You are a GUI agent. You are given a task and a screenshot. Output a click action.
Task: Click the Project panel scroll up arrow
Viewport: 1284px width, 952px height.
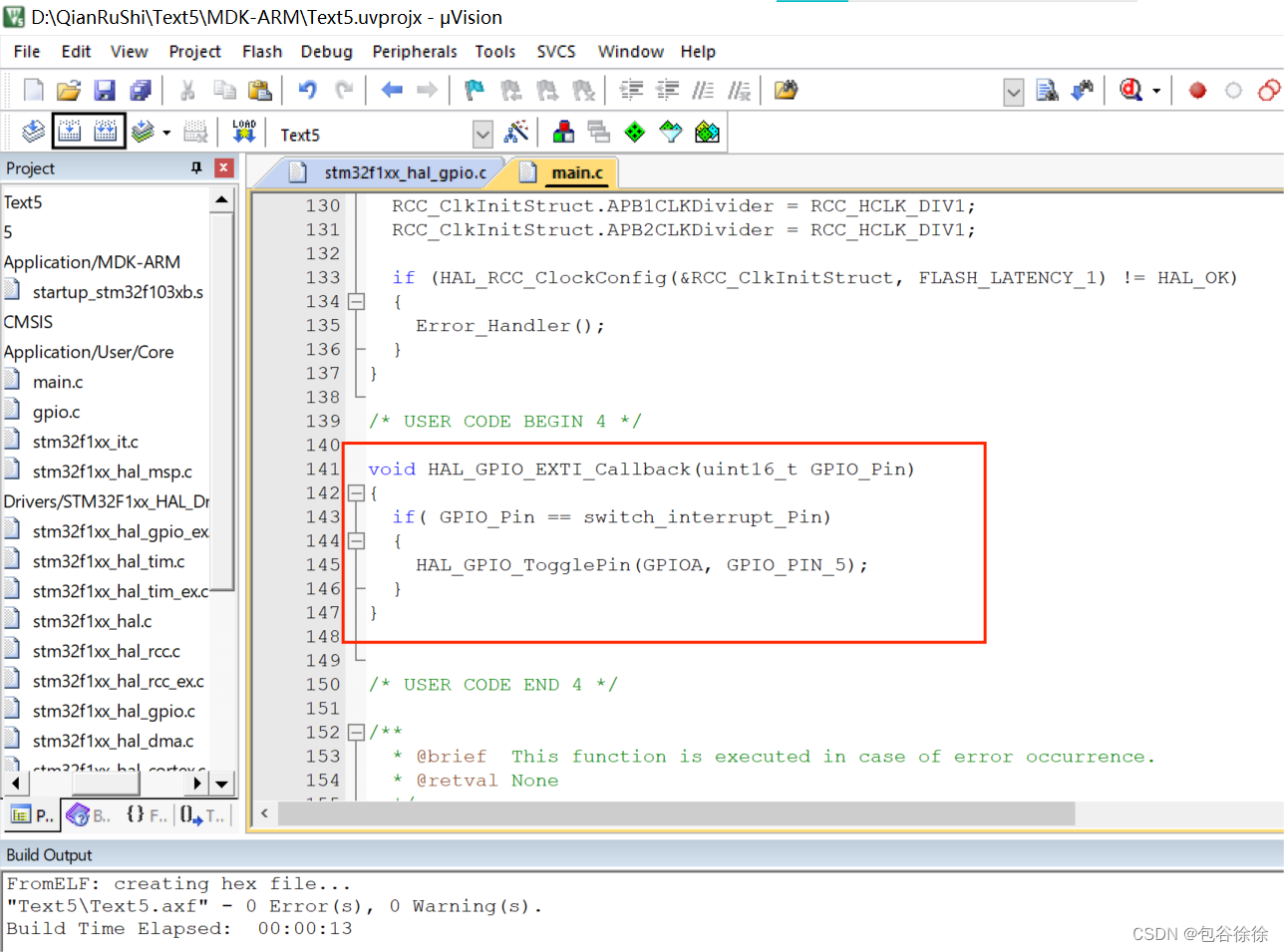pyautogui.click(x=222, y=200)
